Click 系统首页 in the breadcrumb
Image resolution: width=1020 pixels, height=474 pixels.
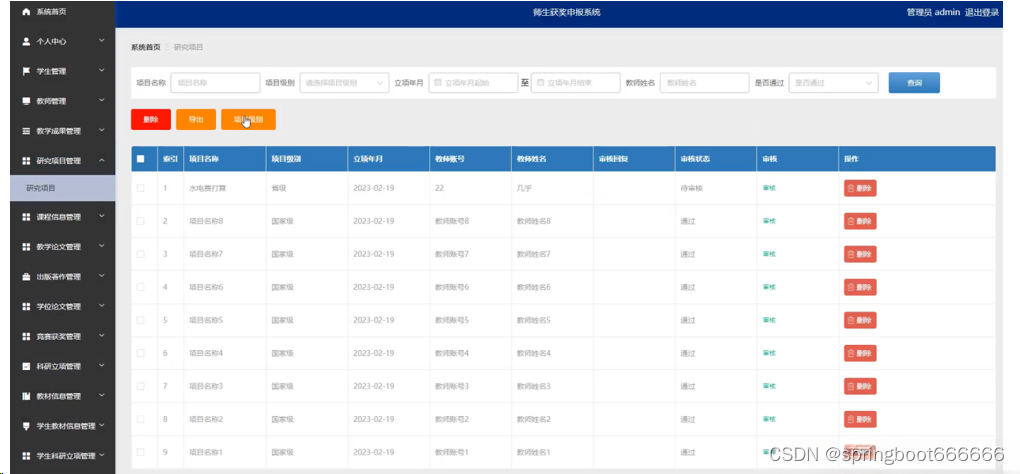145,47
